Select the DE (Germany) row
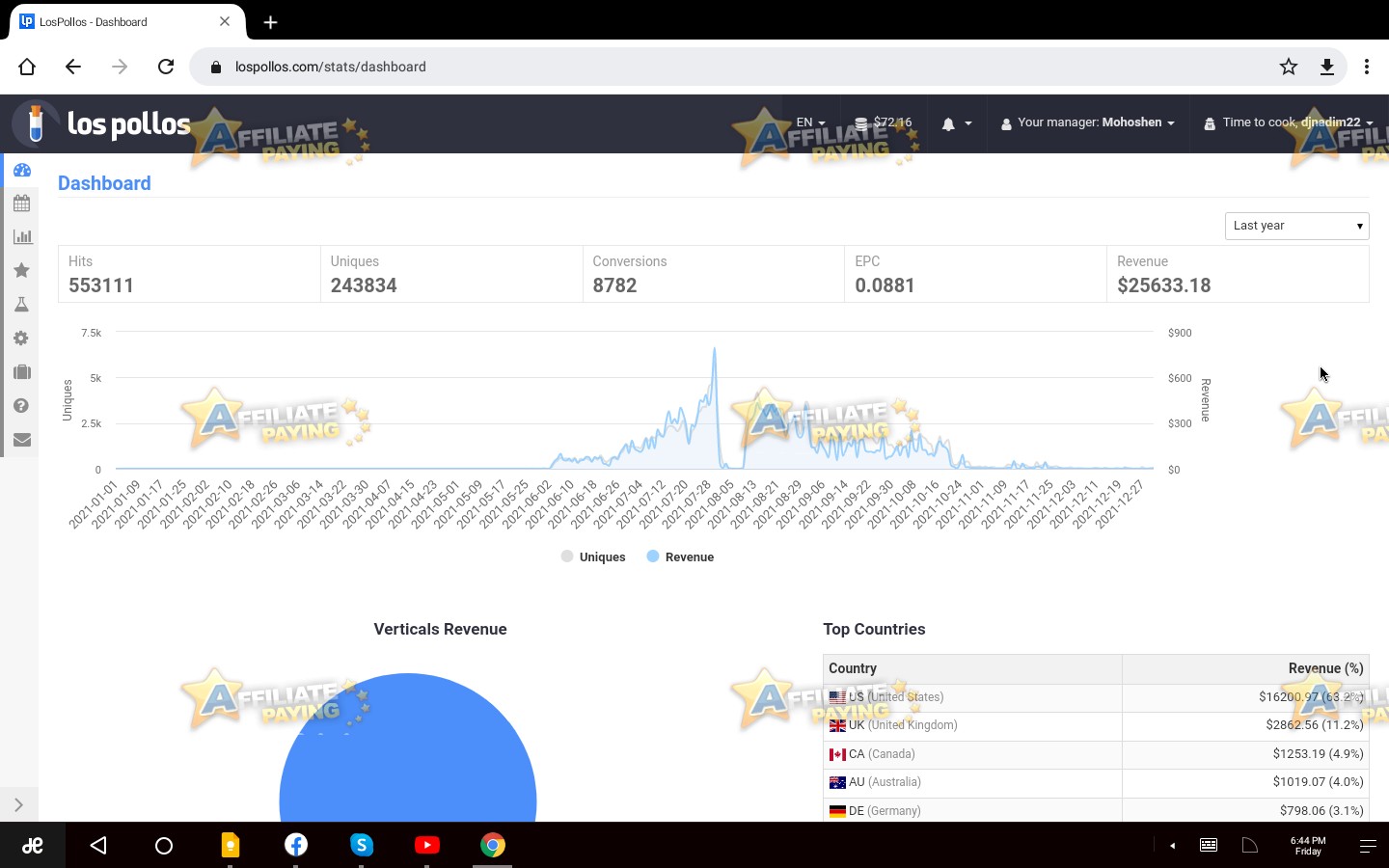The image size is (1389, 868). (x=1096, y=810)
